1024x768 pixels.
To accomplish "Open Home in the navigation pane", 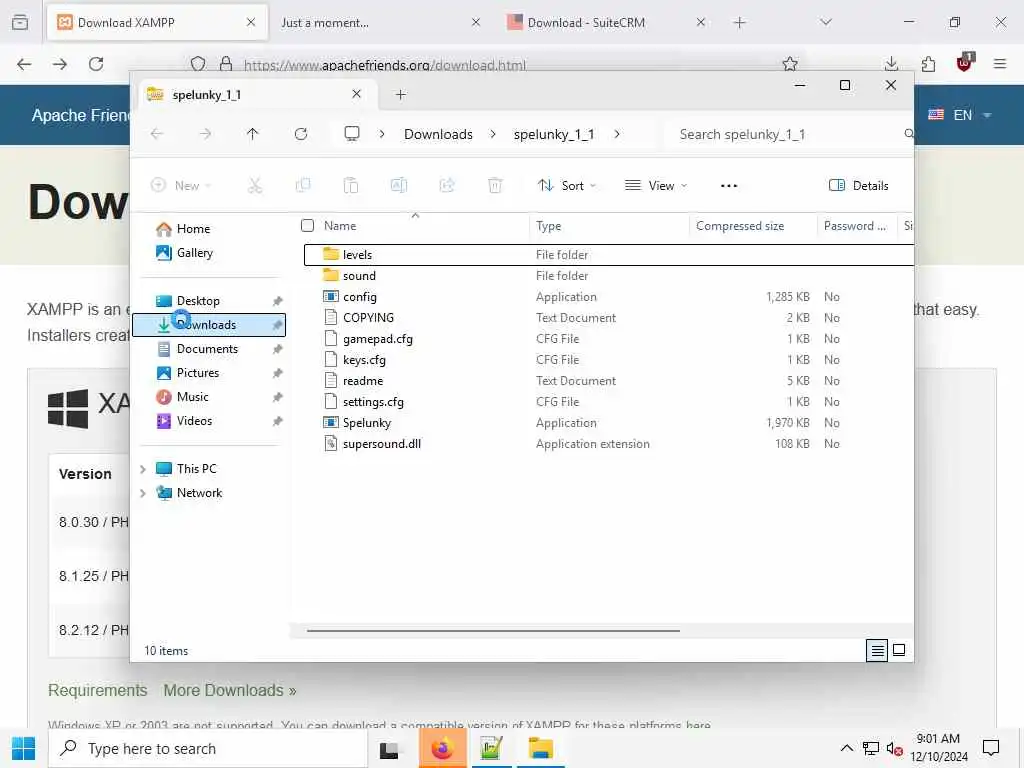I will click(x=209, y=229).
